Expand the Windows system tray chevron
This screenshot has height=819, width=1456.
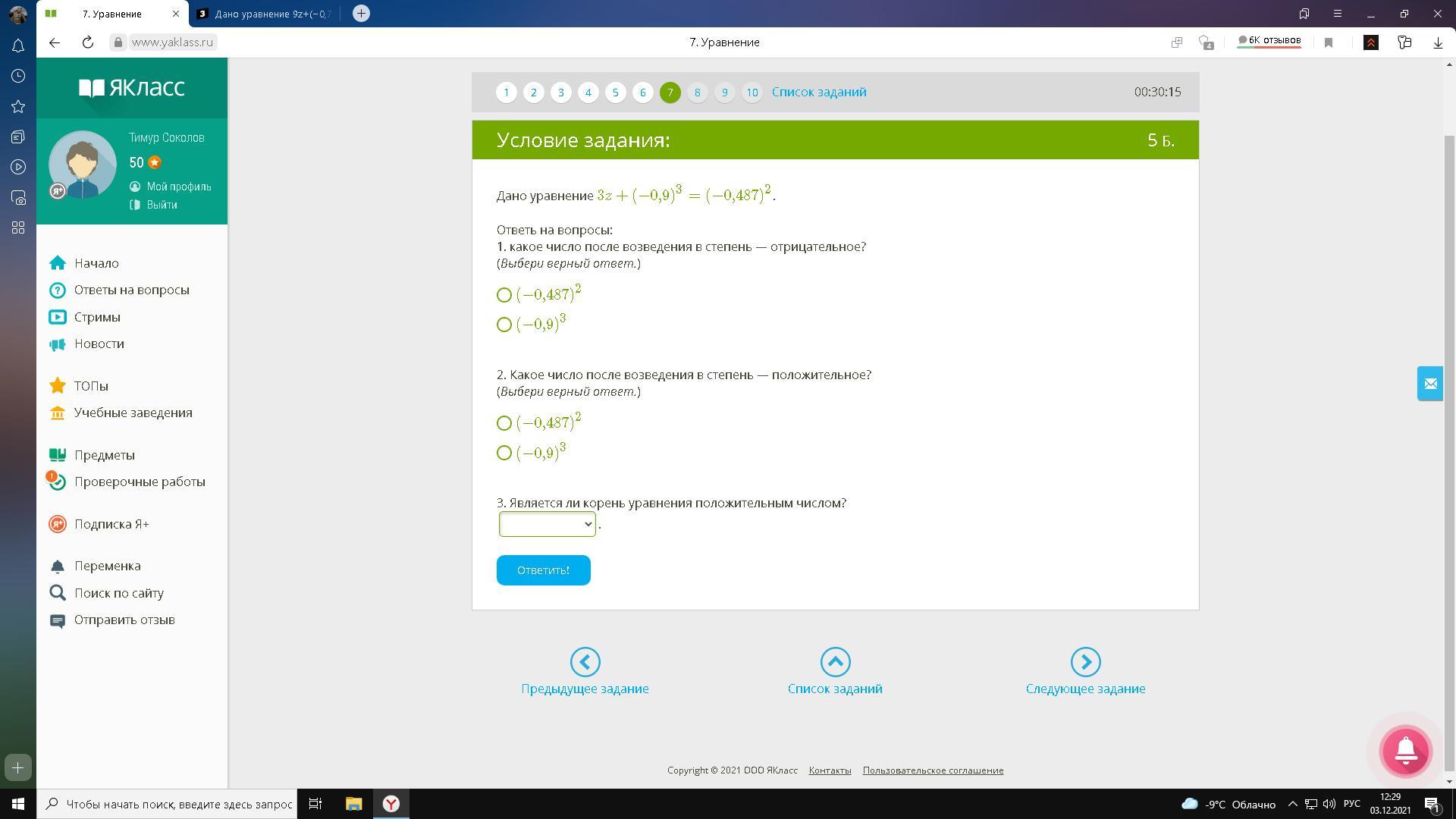(1293, 804)
